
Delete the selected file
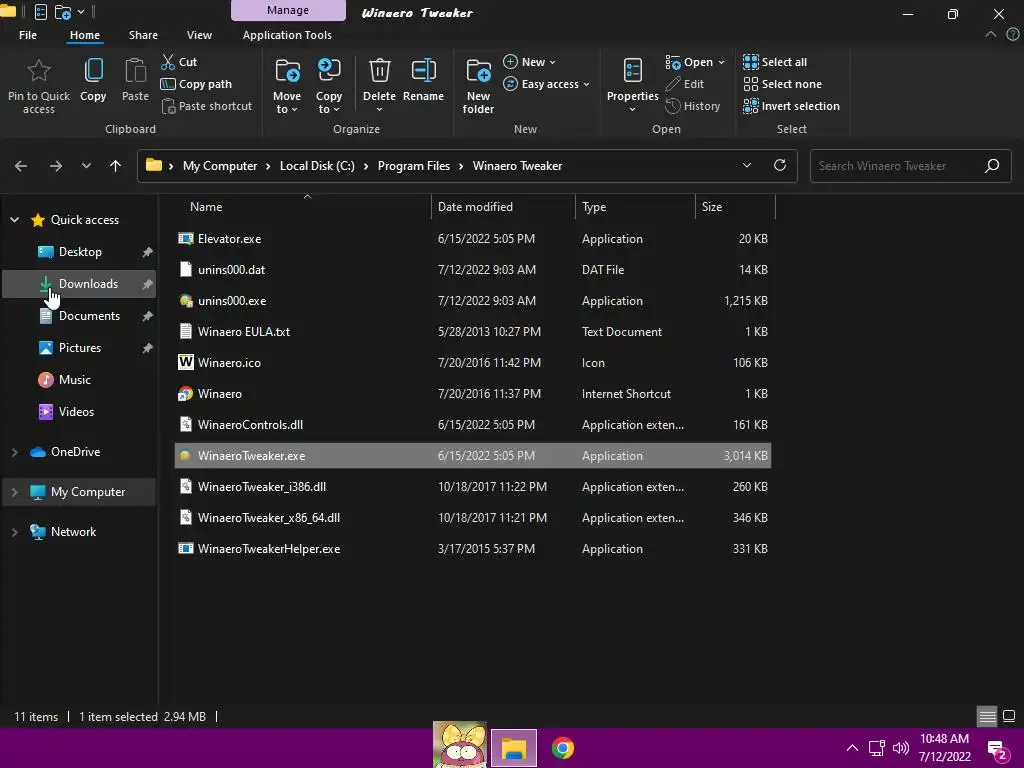tap(379, 82)
